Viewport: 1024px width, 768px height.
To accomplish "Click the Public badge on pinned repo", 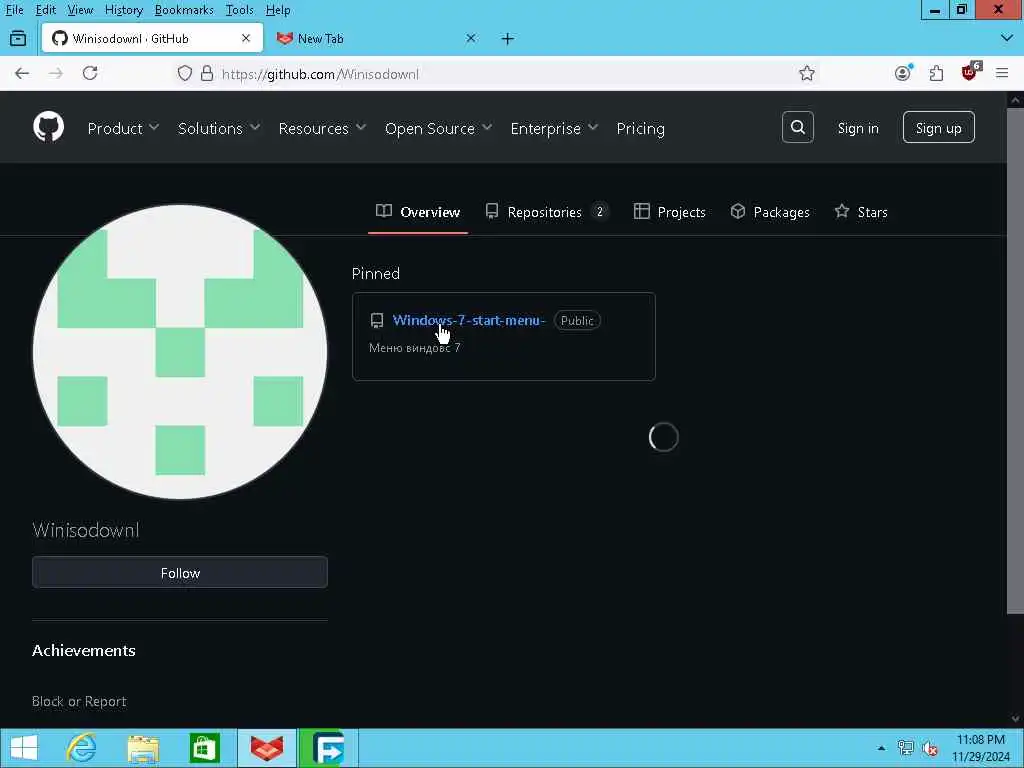I will pyautogui.click(x=577, y=321).
